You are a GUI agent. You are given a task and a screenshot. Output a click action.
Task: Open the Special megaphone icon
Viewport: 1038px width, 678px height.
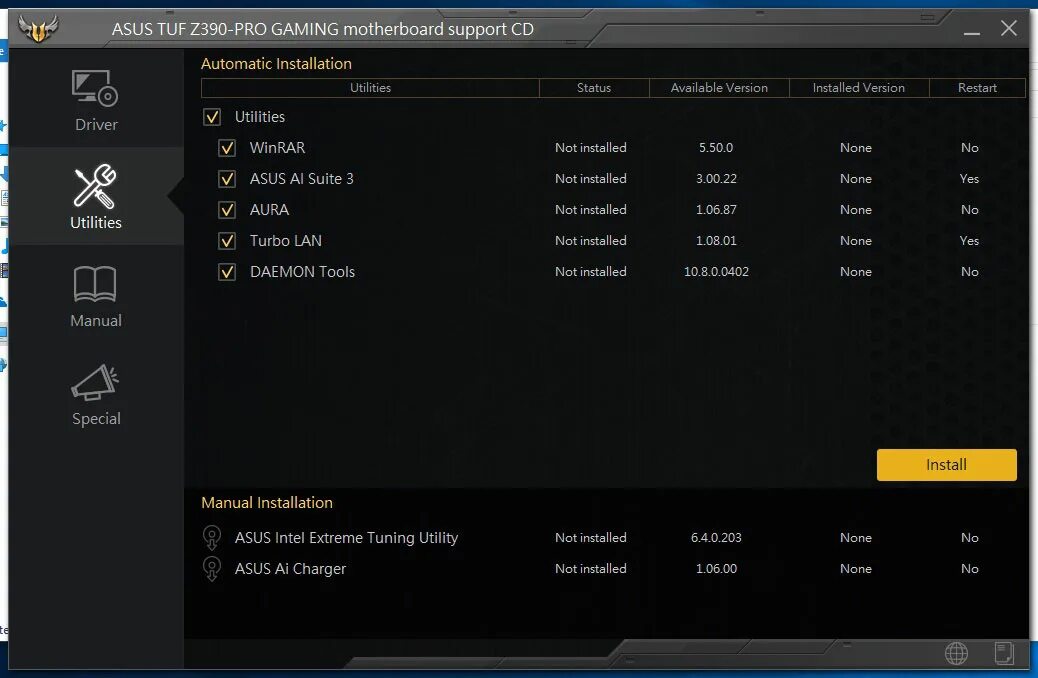point(95,382)
